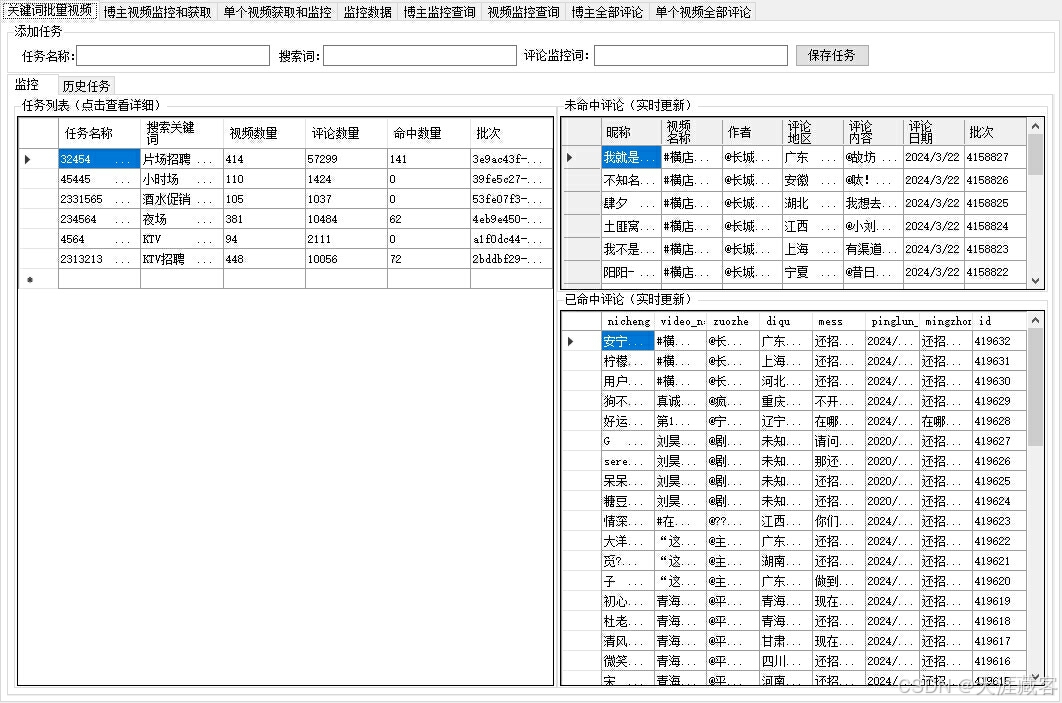Screen dimensions: 1062x703
Task: Click region cell 湖北
Action: [x=812, y=203]
